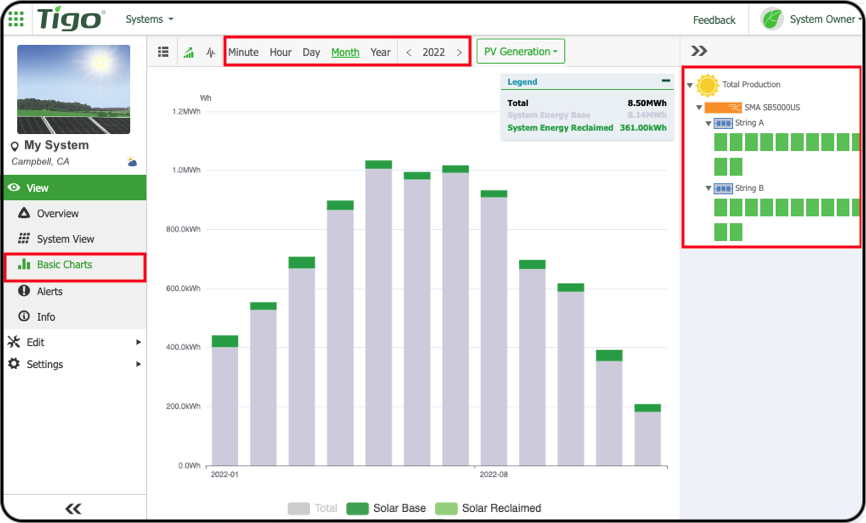Click the grey Total swatch
The height and width of the screenshot is (523, 866).
tap(299, 508)
